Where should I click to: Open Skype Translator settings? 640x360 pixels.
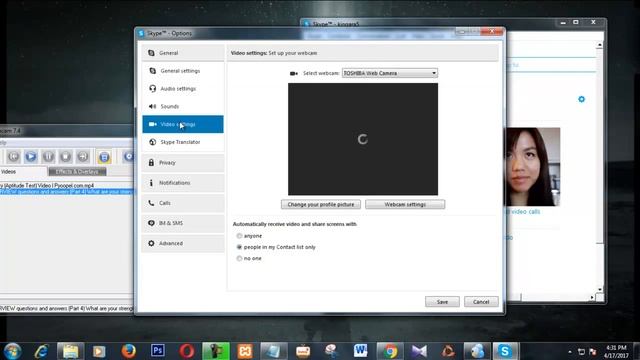(183, 142)
